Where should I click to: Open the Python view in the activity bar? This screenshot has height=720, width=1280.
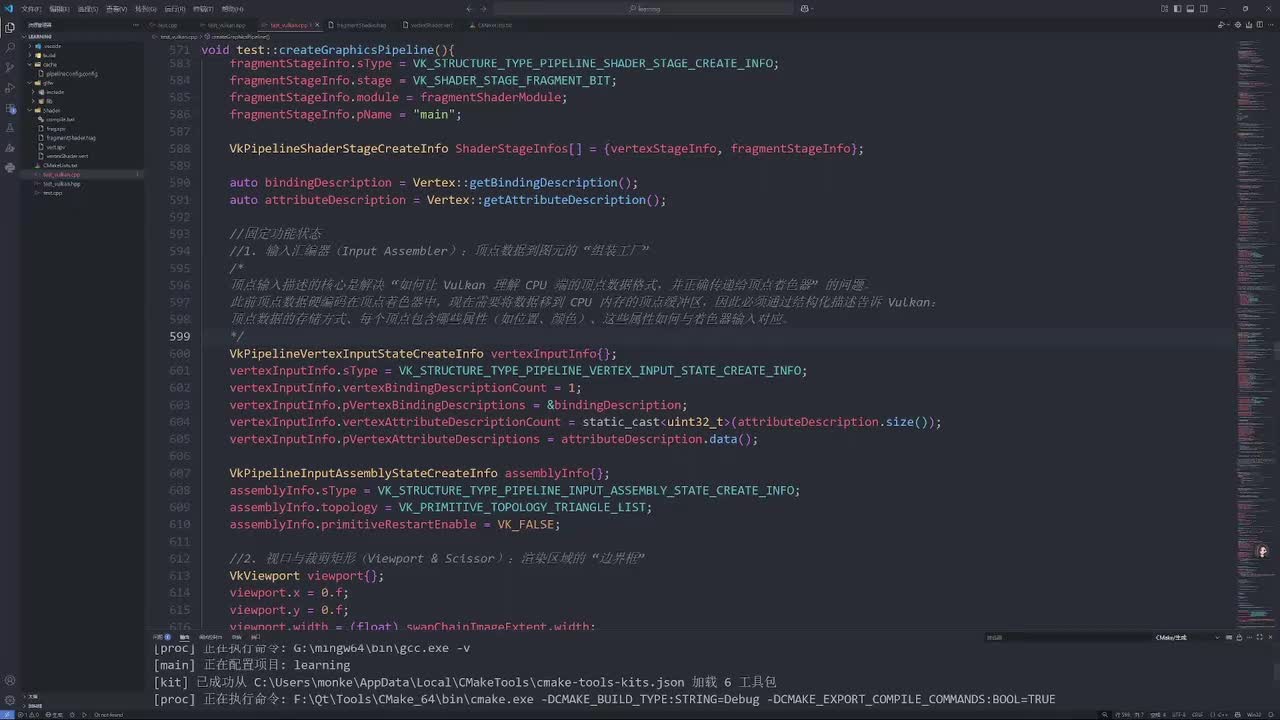coord(10,168)
